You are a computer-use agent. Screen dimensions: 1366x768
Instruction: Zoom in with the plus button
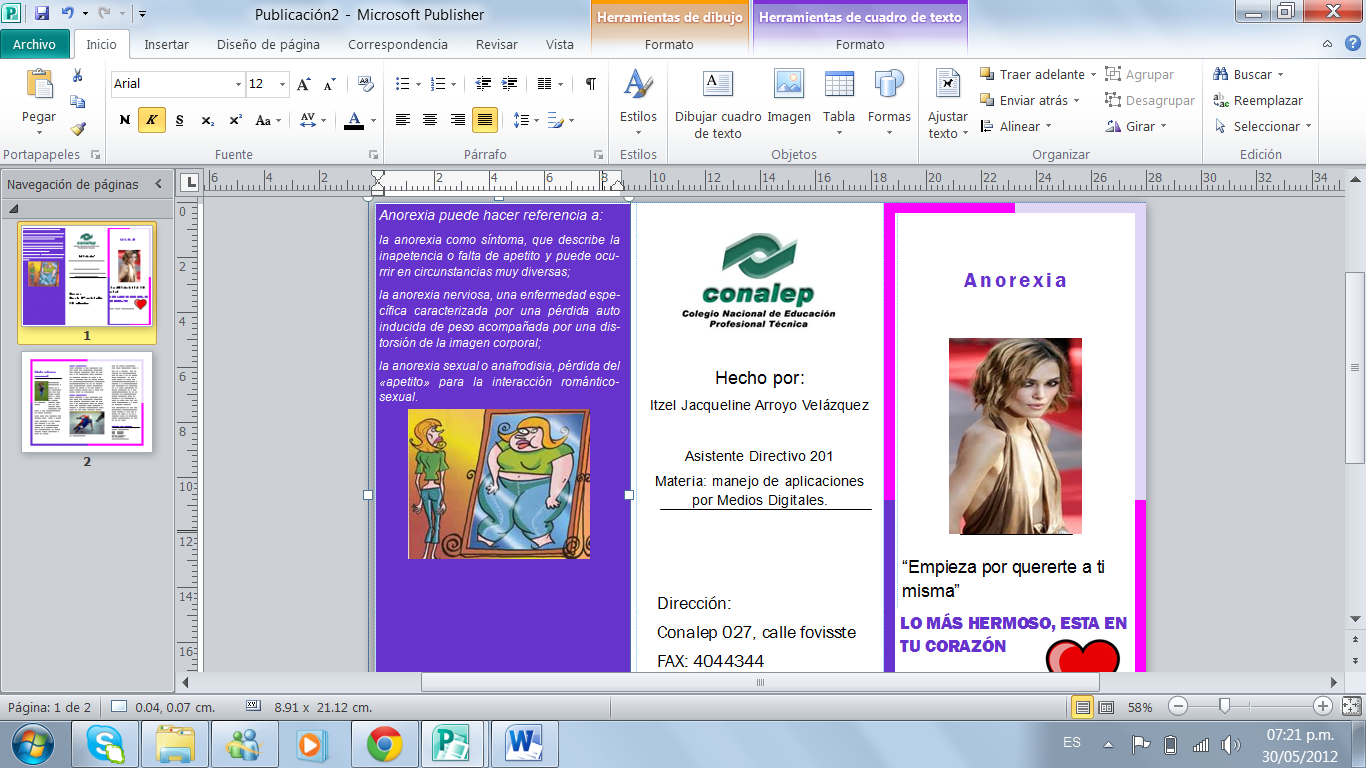(1322, 706)
